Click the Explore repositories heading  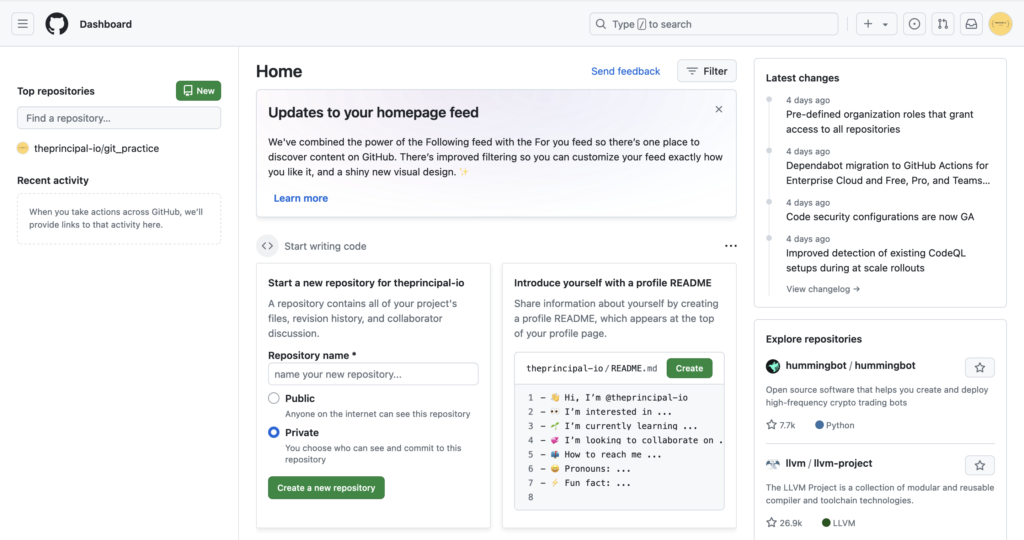[x=814, y=339]
